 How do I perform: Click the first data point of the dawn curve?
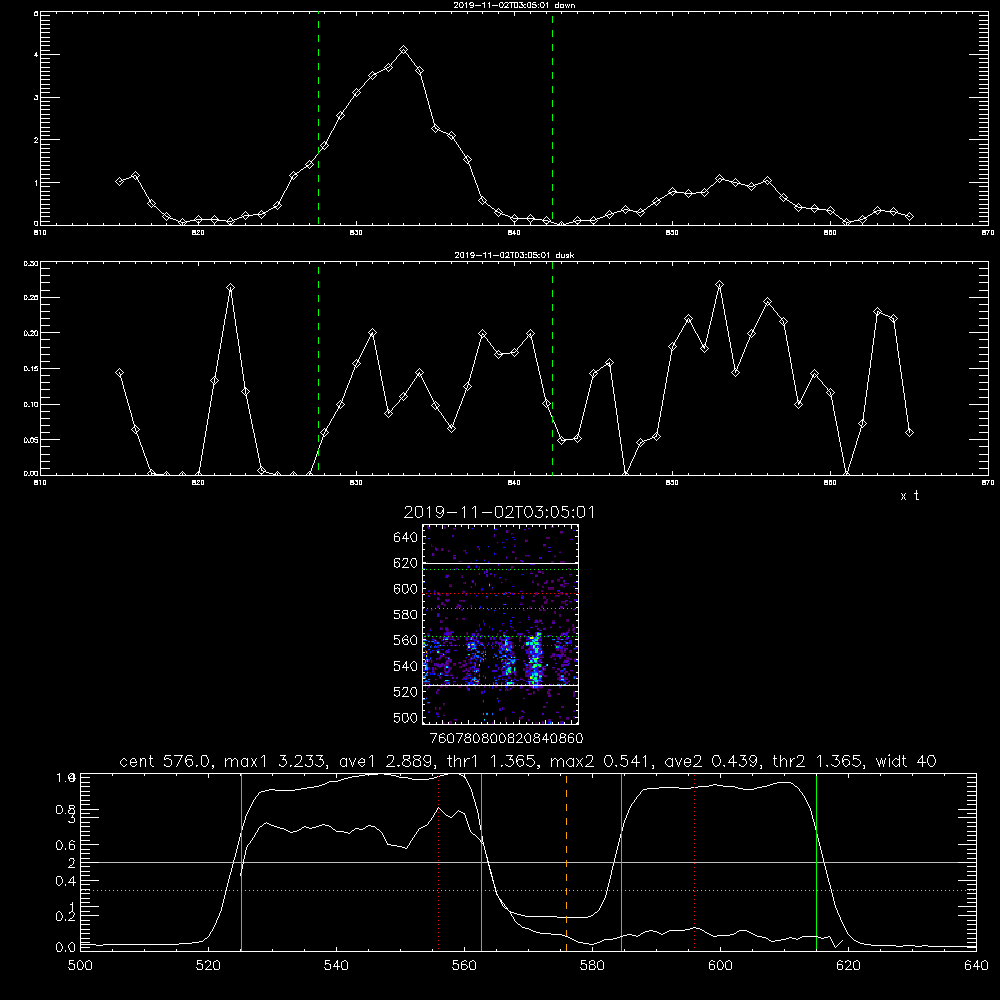click(119, 181)
